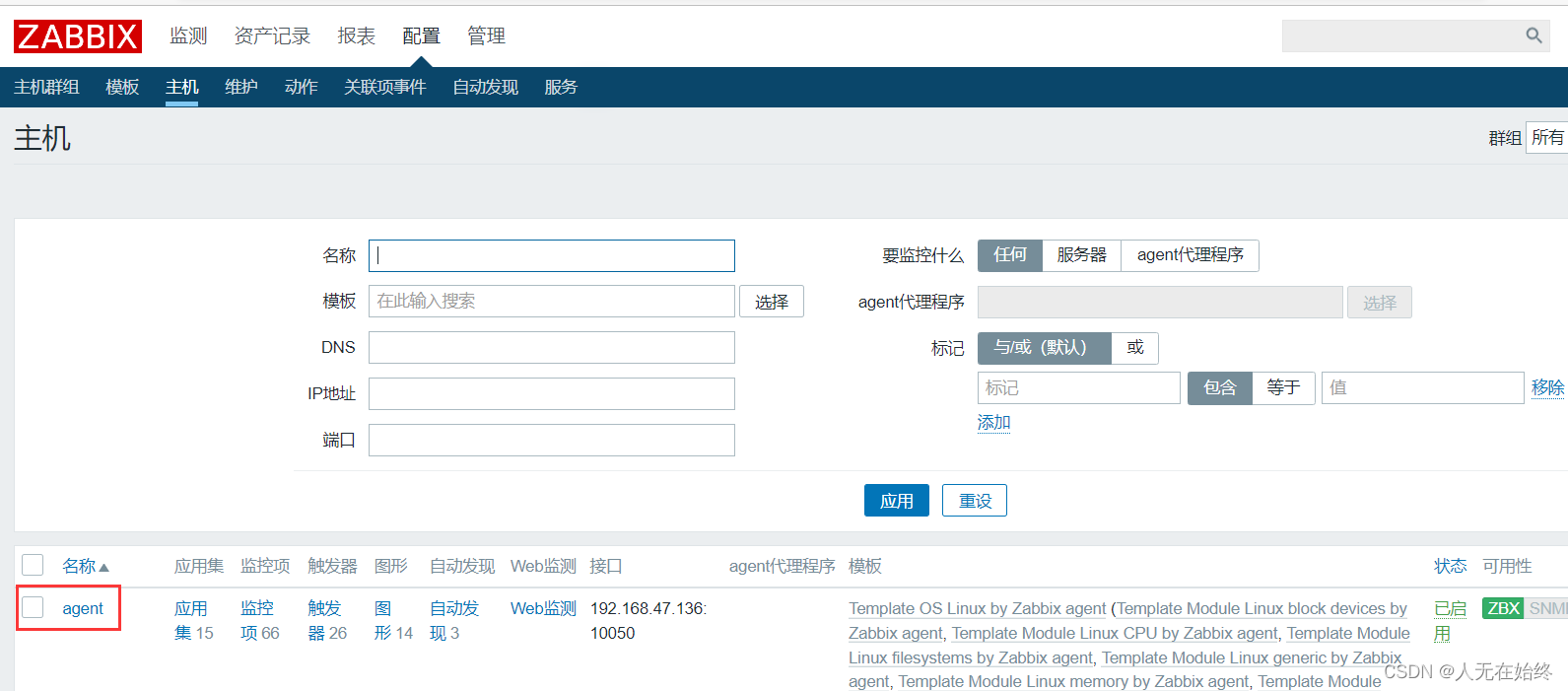Open the 报表 menu

pyautogui.click(x=356, y=35)
